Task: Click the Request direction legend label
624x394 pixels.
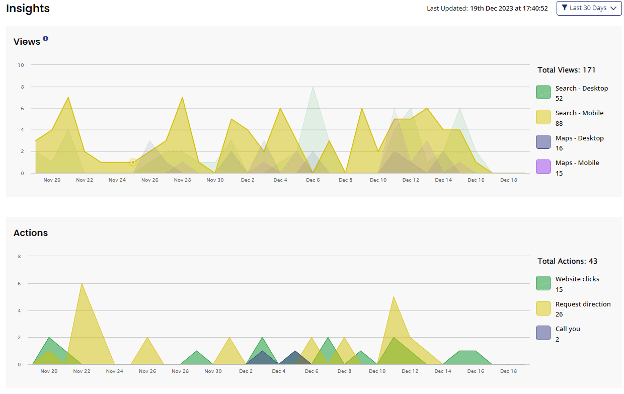Action: coord(583,304)
